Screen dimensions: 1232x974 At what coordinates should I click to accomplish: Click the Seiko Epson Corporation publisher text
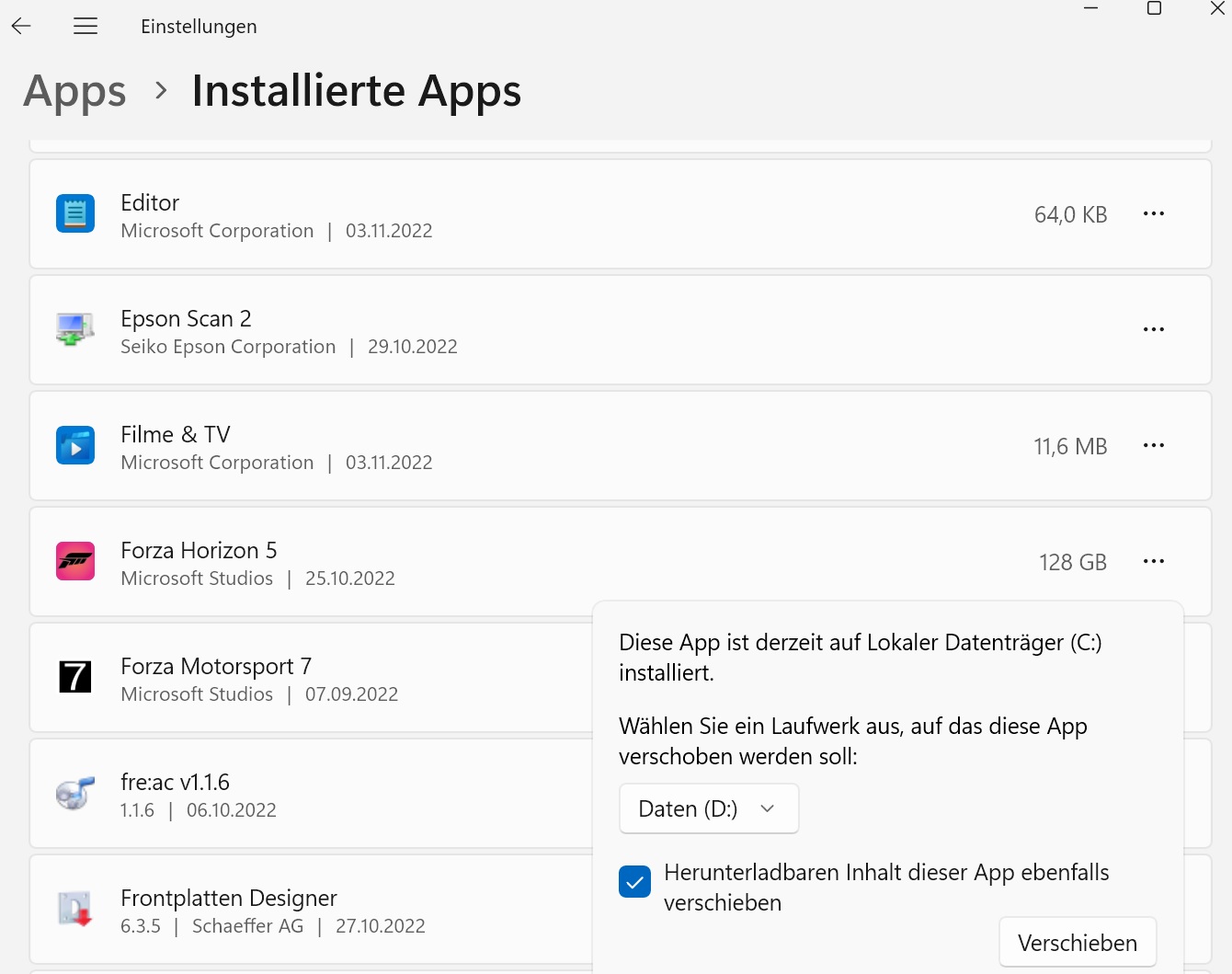coord(228,347)
